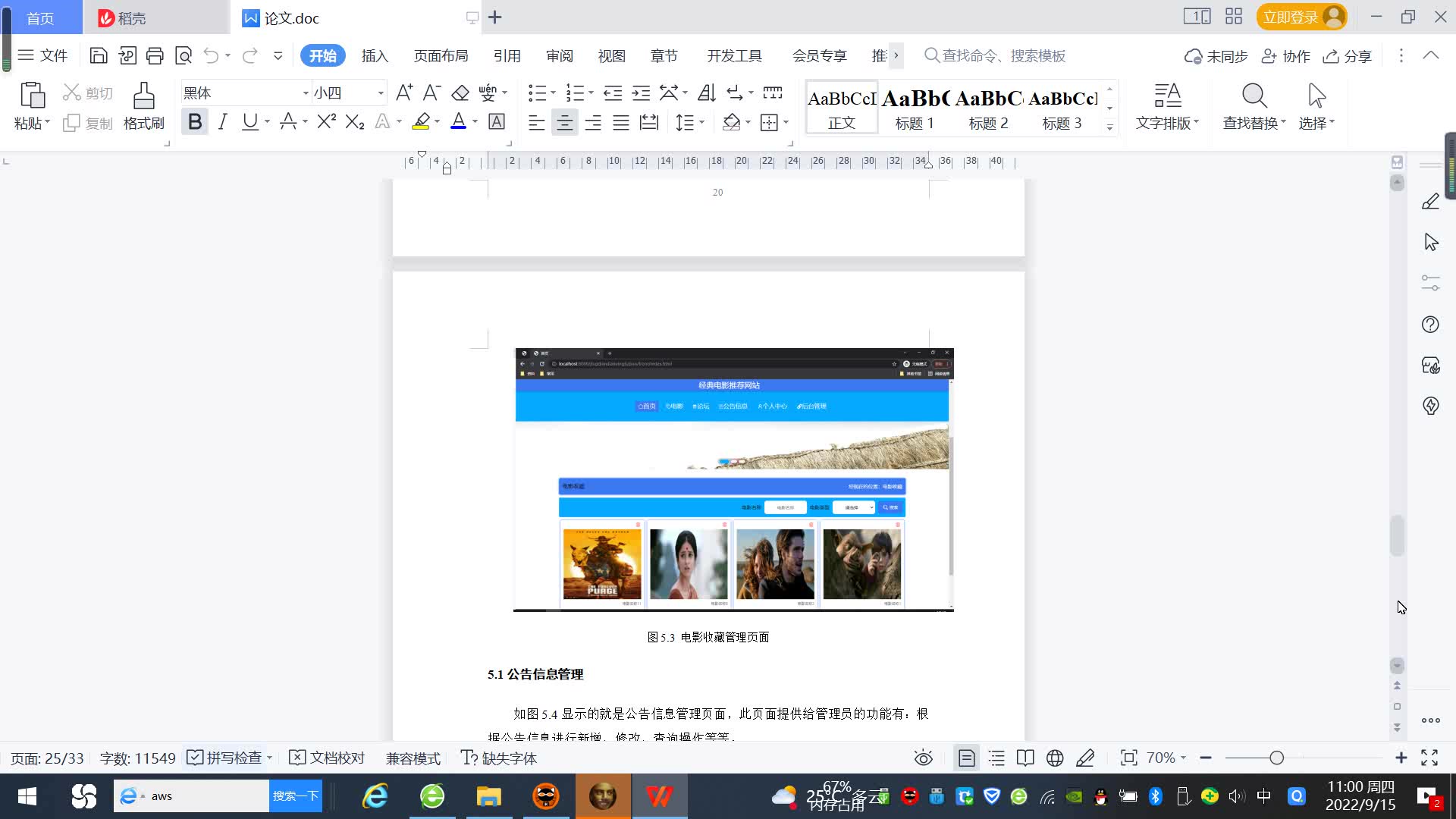Click the zoom slider handle
The image size is (1456, 819).
tap(1276, 758)
